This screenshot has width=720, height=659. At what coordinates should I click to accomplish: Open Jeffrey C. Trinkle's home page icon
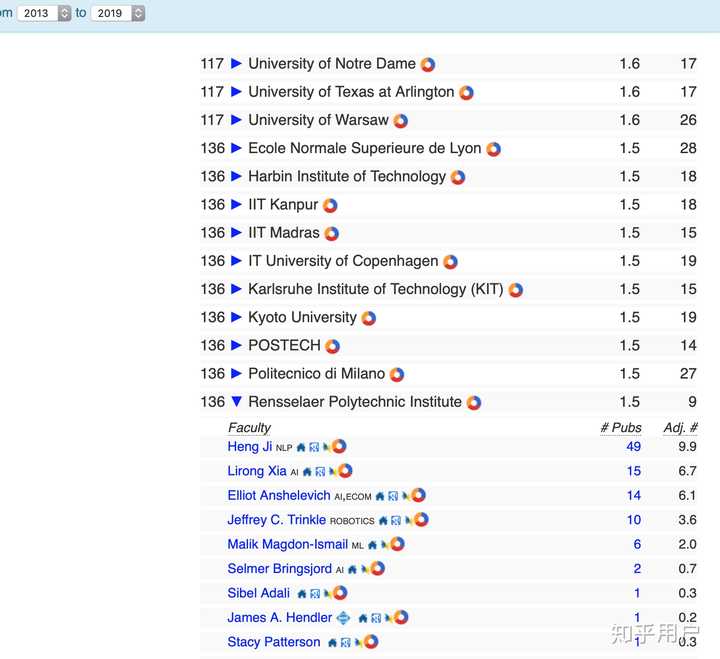click(383, 520)
